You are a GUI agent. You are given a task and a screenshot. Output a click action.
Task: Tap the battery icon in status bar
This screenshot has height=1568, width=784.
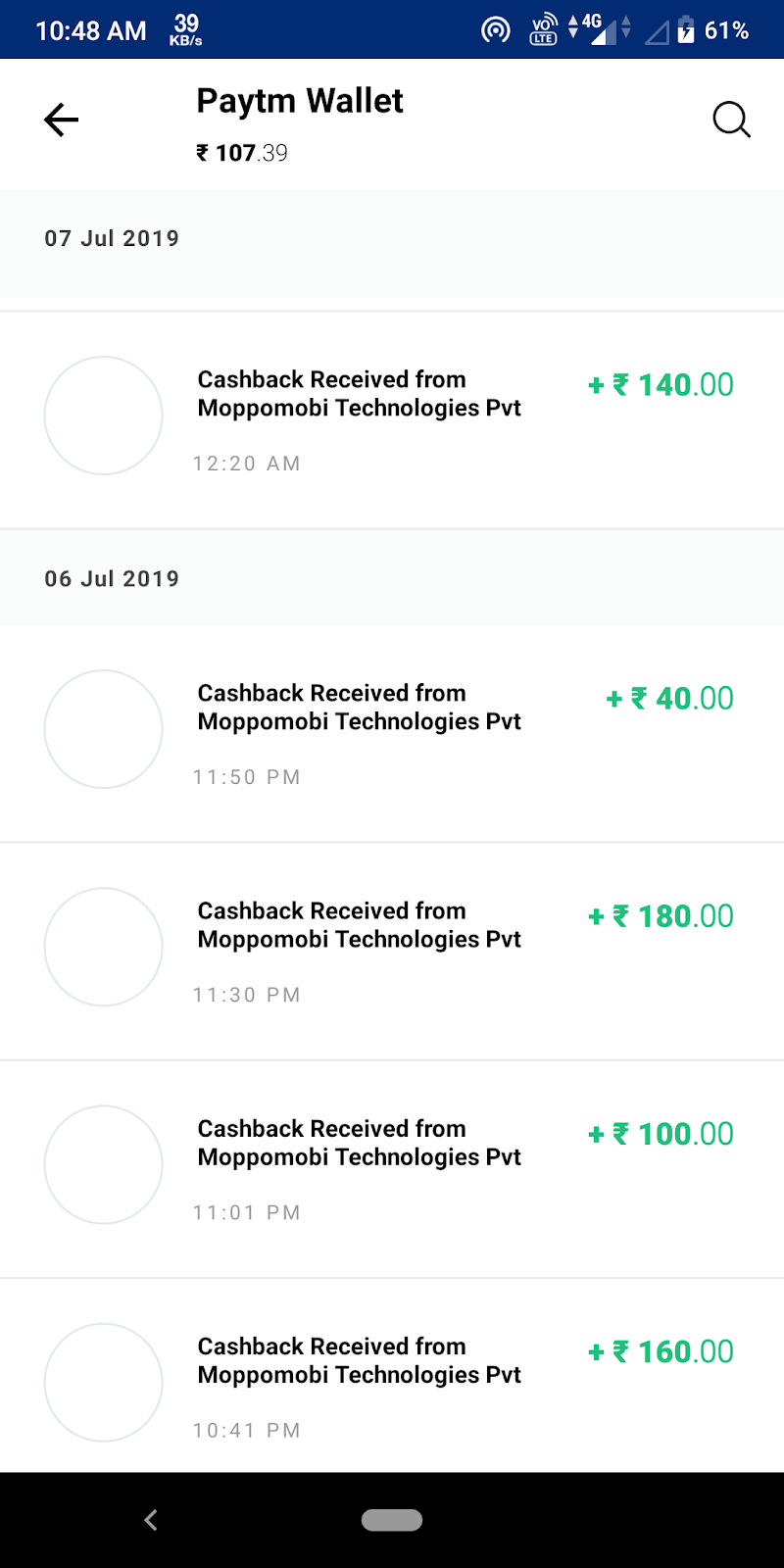[686, 30]
